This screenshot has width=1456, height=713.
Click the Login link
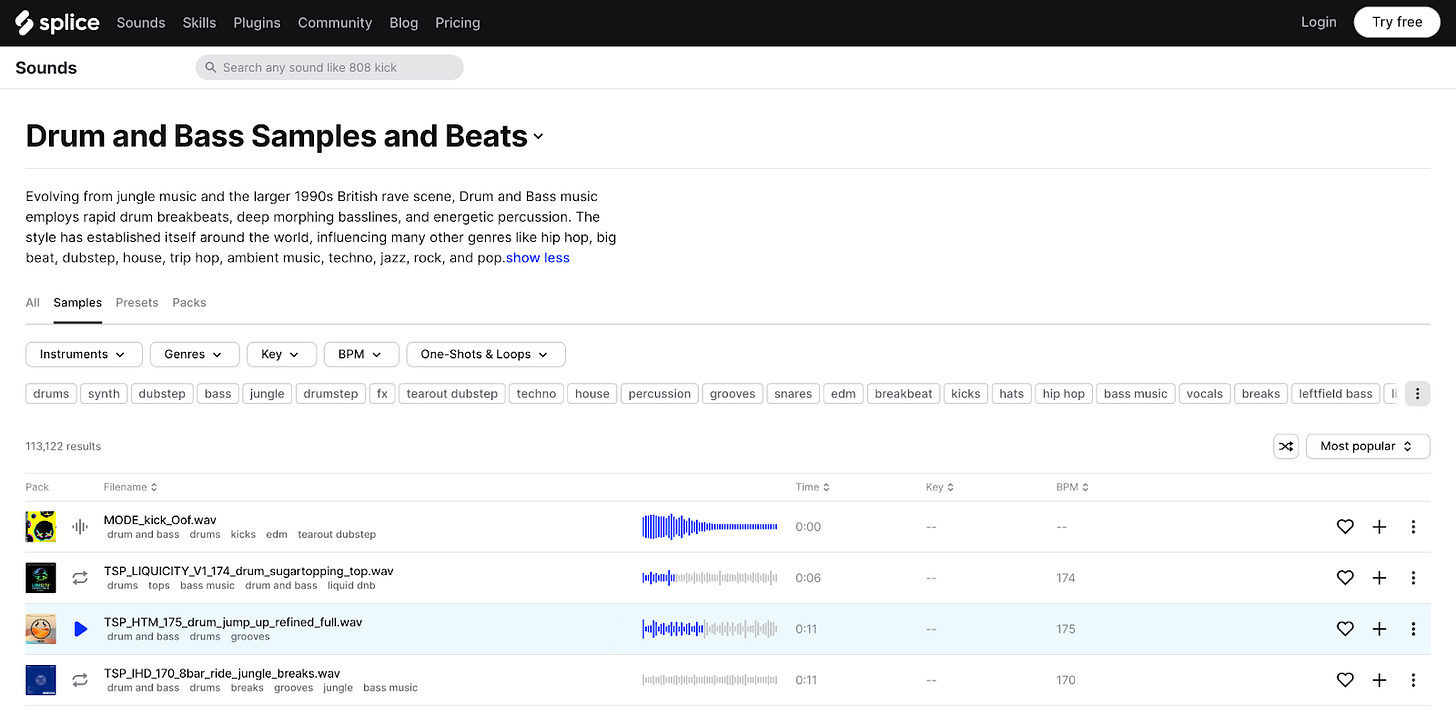point(1318,22)
